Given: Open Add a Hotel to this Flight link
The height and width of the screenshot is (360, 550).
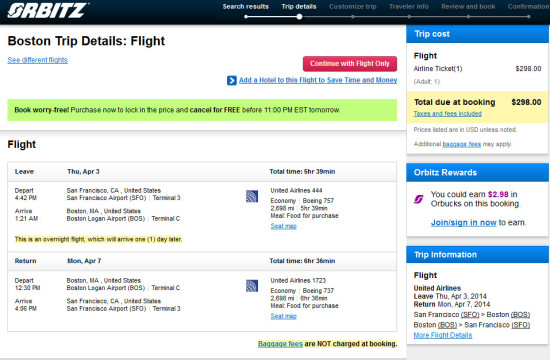Looking at the screenshot, I should [x=318, y=80].
